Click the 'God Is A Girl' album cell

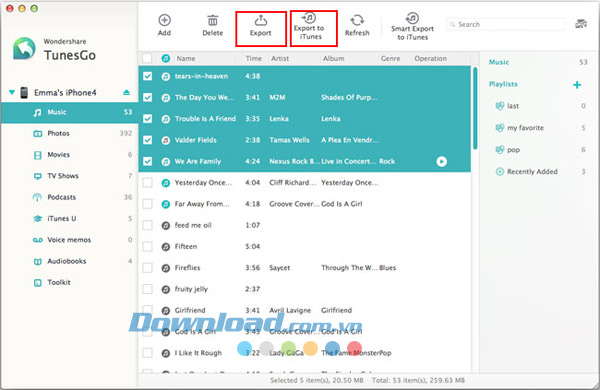342,204
